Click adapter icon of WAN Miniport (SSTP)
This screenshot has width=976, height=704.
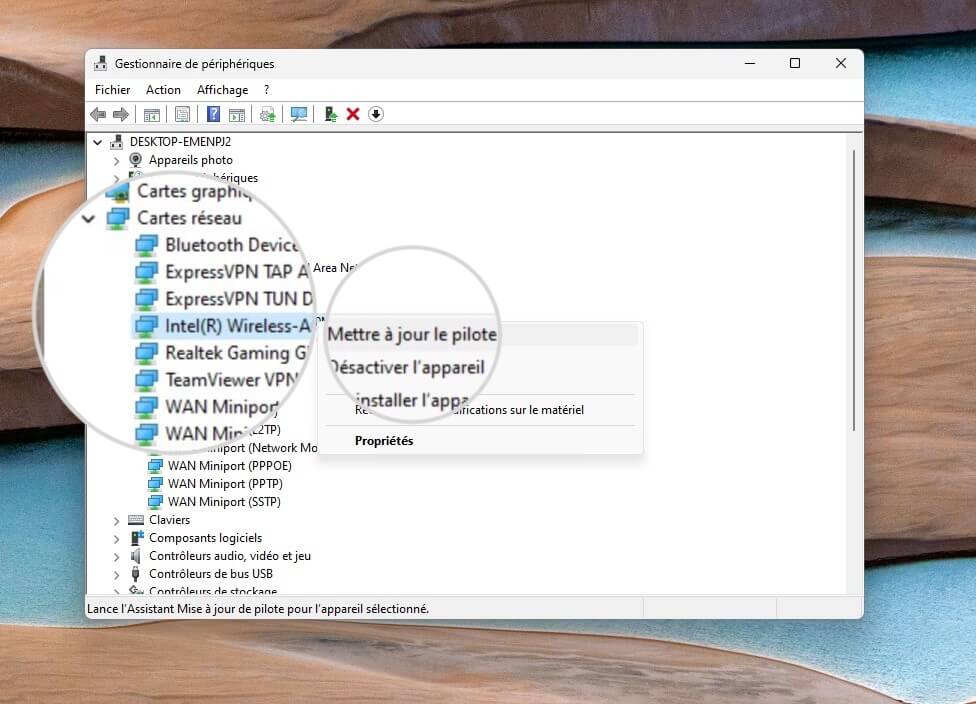tap(155, 502)
